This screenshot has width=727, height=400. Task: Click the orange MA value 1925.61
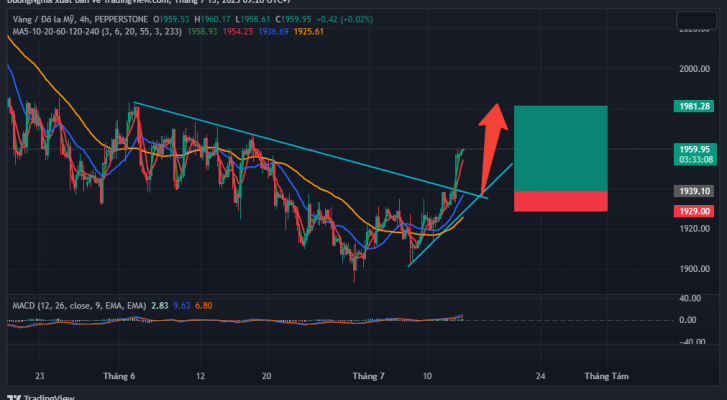[x=309, y=32]
